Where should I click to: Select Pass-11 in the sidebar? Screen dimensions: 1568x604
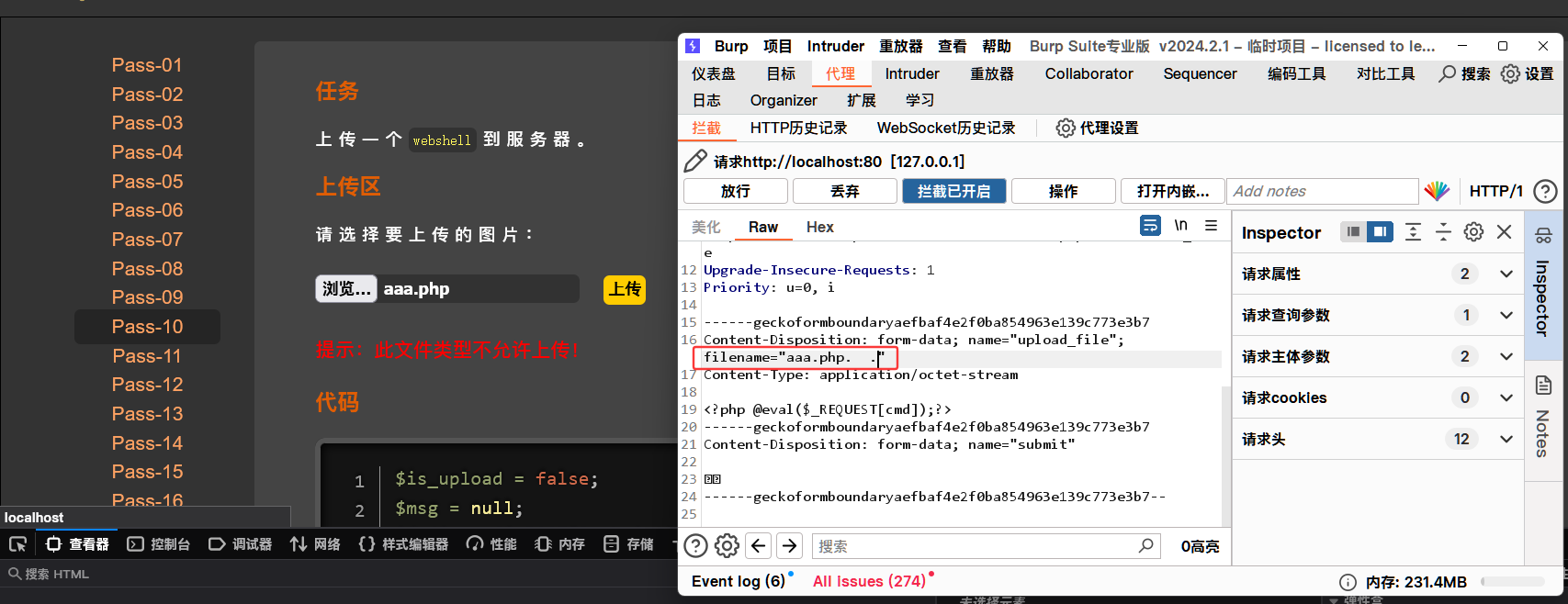[x=147, y=356]
